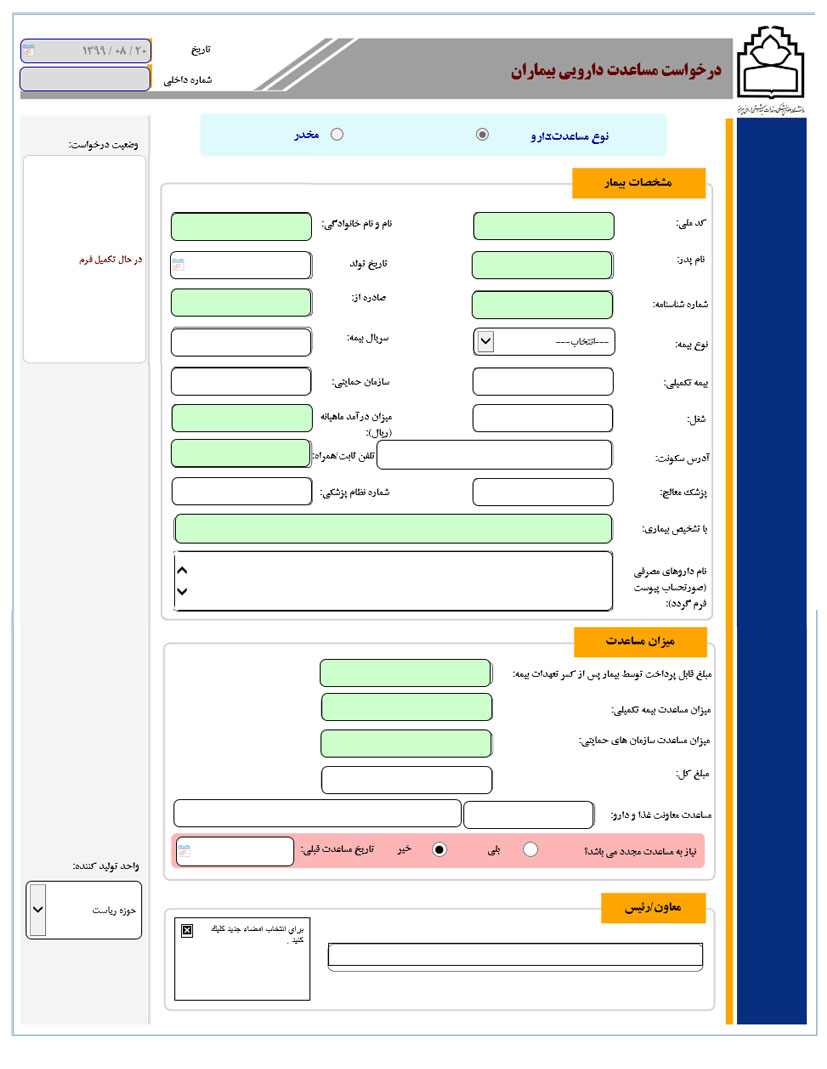The image size is (827, 1069).
Task: Focus the شماره نظام پزشکی field
Action: pyautogui.click(x=242, y=492)
